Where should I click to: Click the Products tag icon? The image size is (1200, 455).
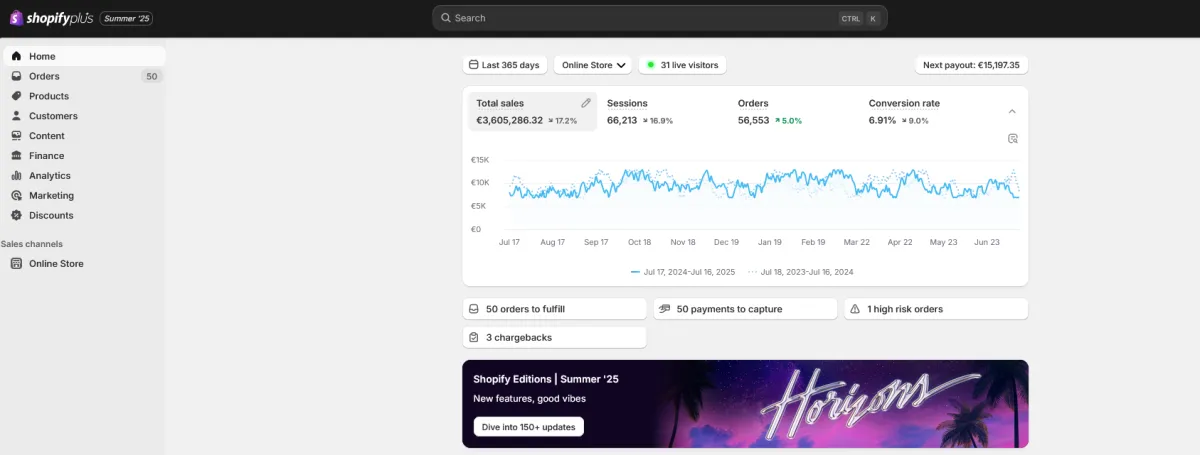click(x=16, y=96)
